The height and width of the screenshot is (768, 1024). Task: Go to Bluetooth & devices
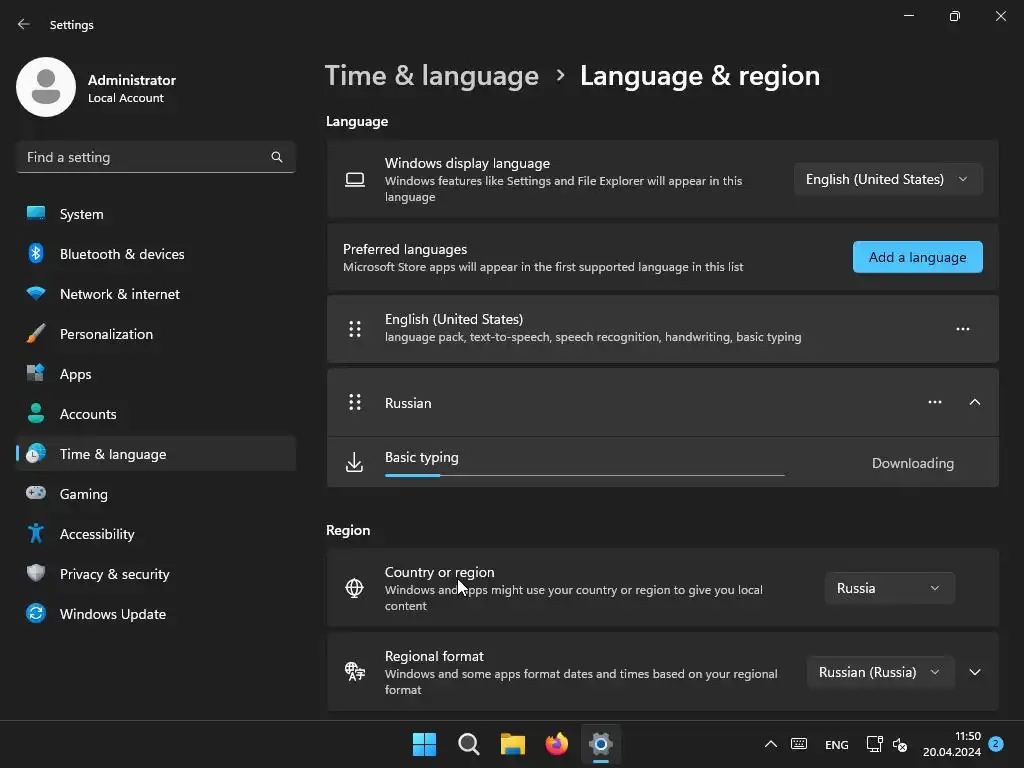pyautogui.click(x=155, y=254)
